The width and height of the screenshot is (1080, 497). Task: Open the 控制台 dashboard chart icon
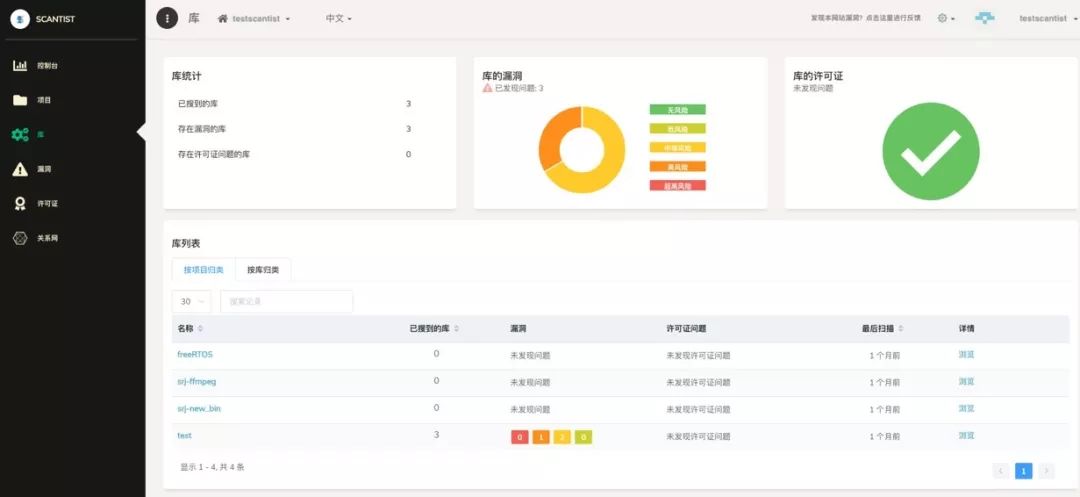point(20,66)
